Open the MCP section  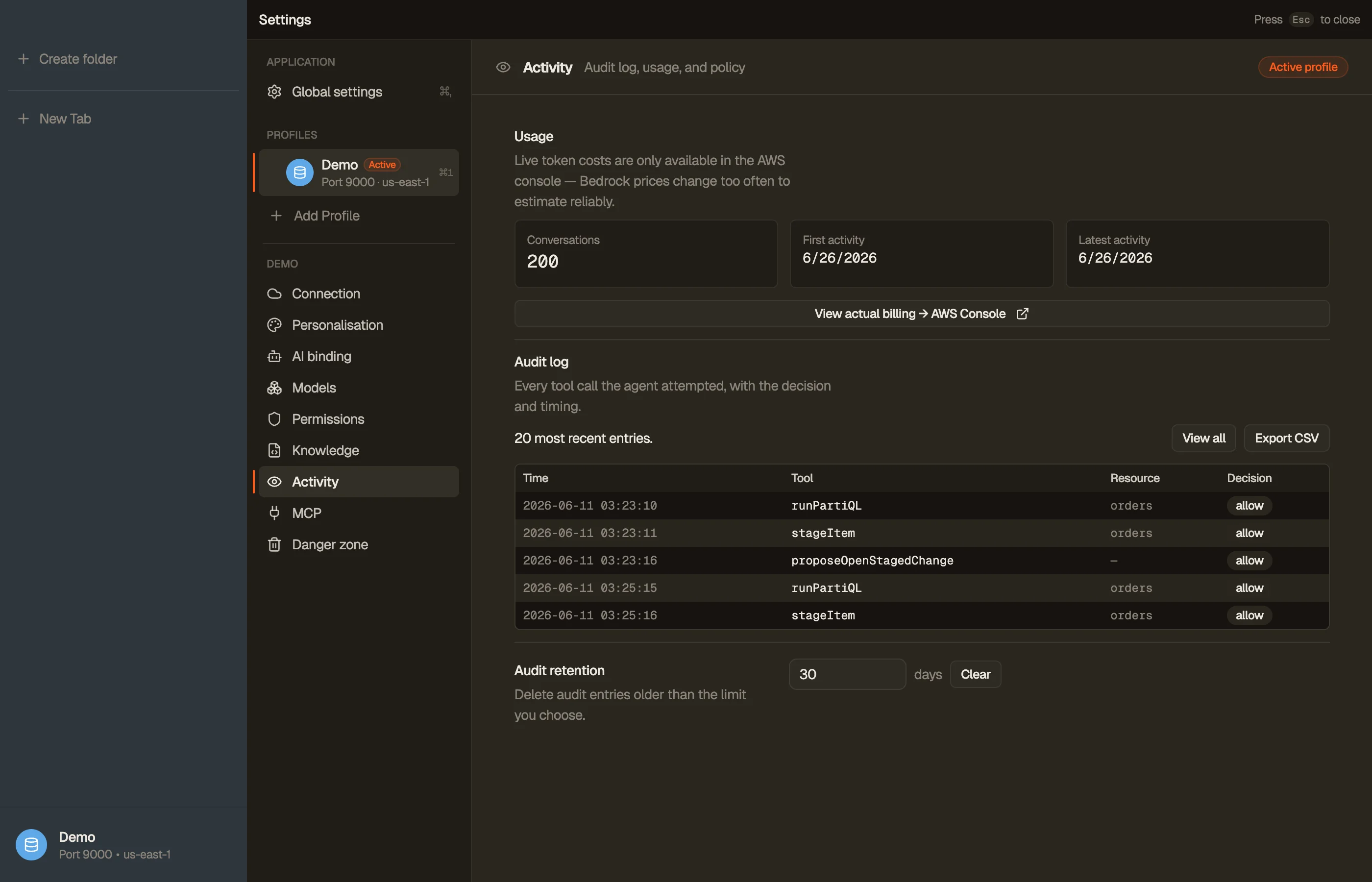tap(359, 513)
